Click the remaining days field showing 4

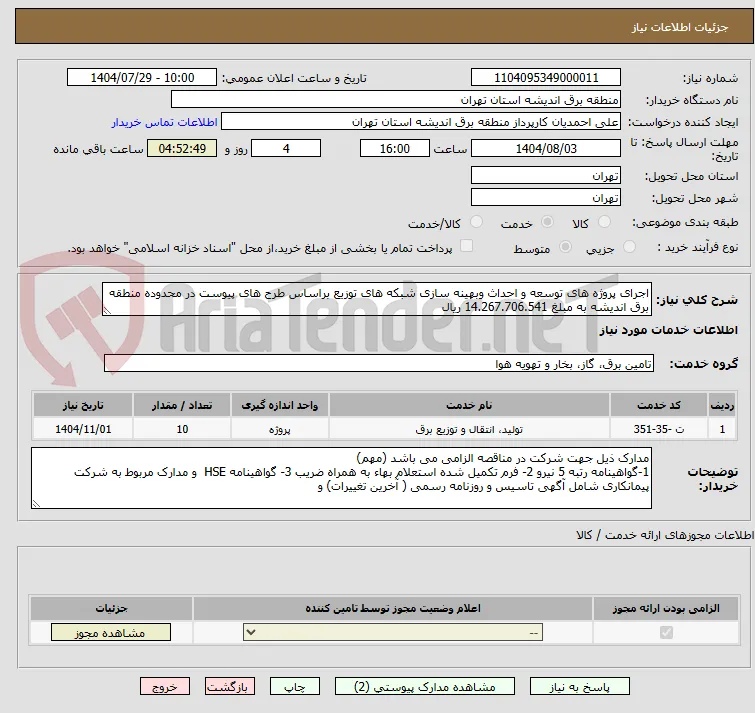tap(286, 148)
